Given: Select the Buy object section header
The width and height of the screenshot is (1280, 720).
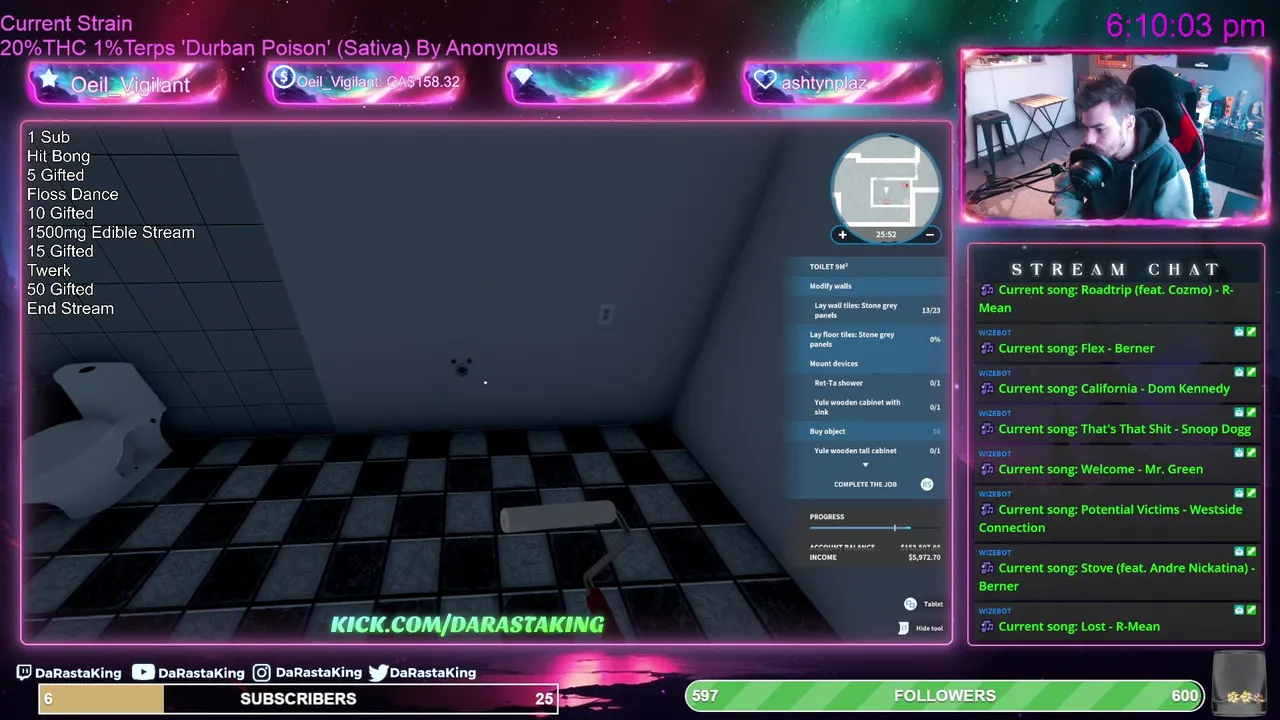Looking at the screenshot, I should point(827,432).
